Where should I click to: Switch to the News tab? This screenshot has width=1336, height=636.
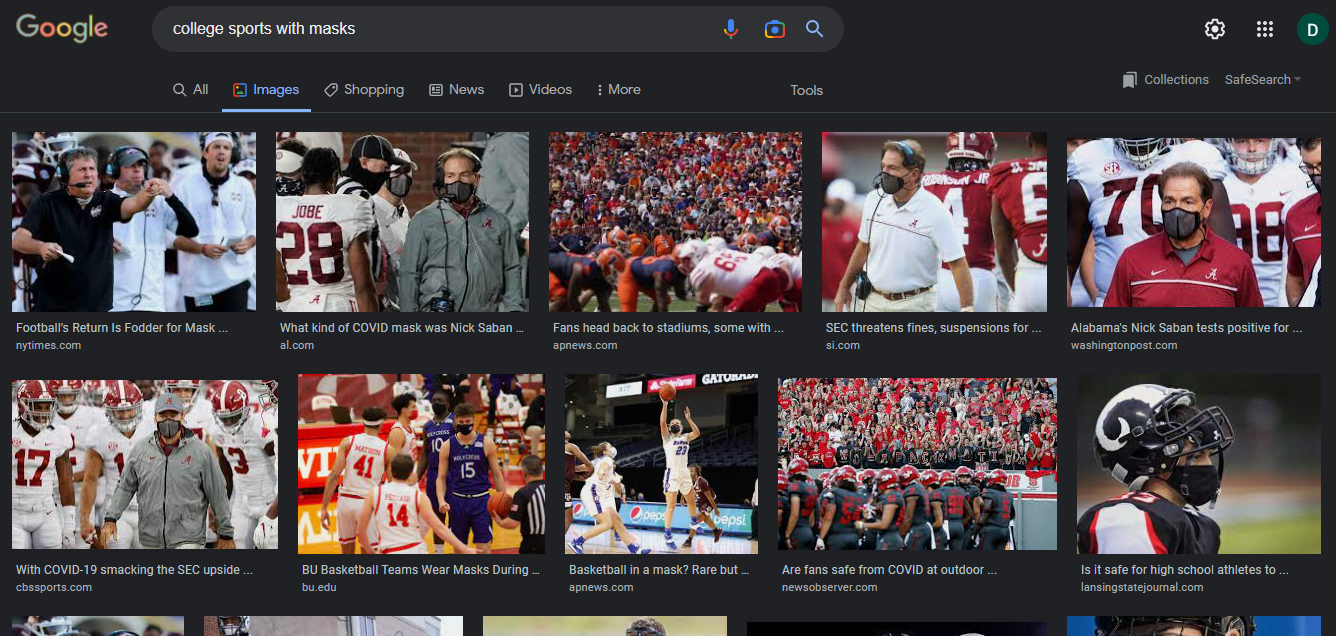tap(457, 90)
